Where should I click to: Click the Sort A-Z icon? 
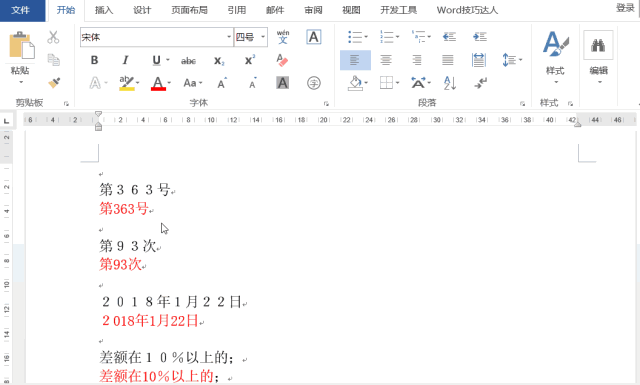[x=449, y=83]
